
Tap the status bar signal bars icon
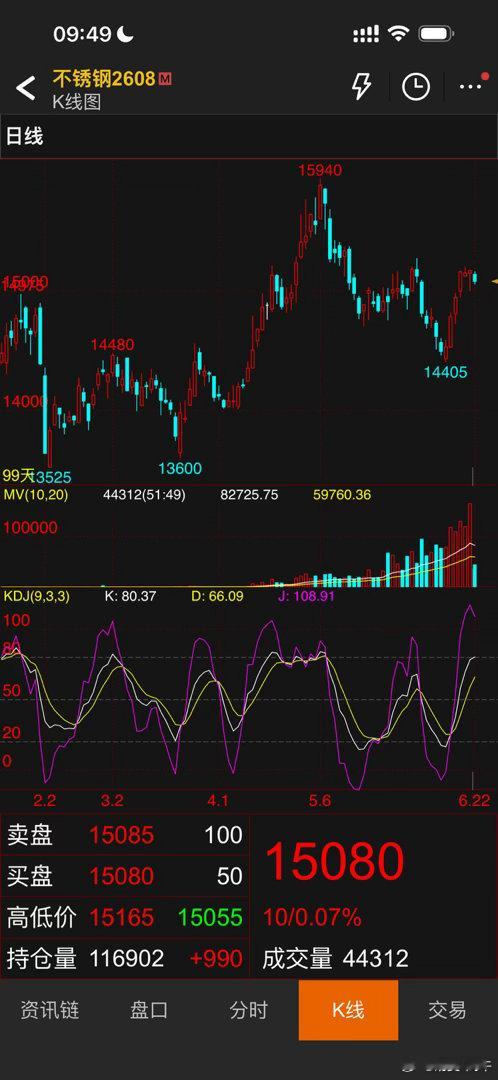click(366, 34)
